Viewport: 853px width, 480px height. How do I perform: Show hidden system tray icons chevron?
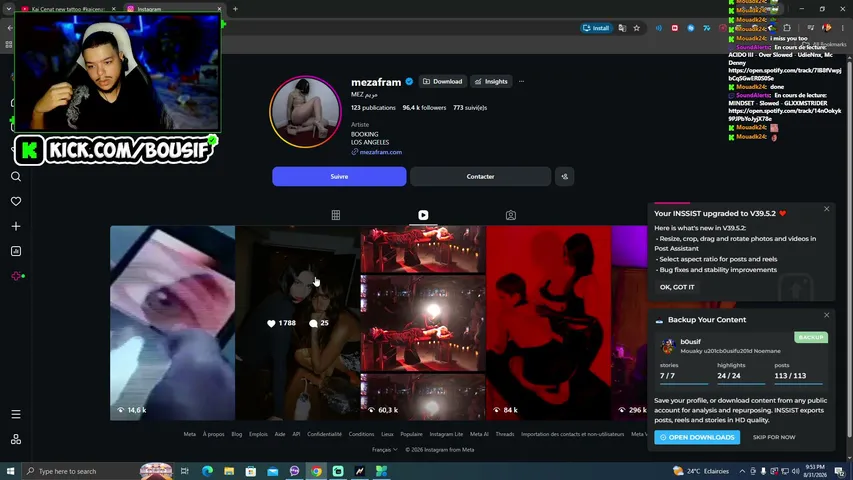[x=742, y=471]
